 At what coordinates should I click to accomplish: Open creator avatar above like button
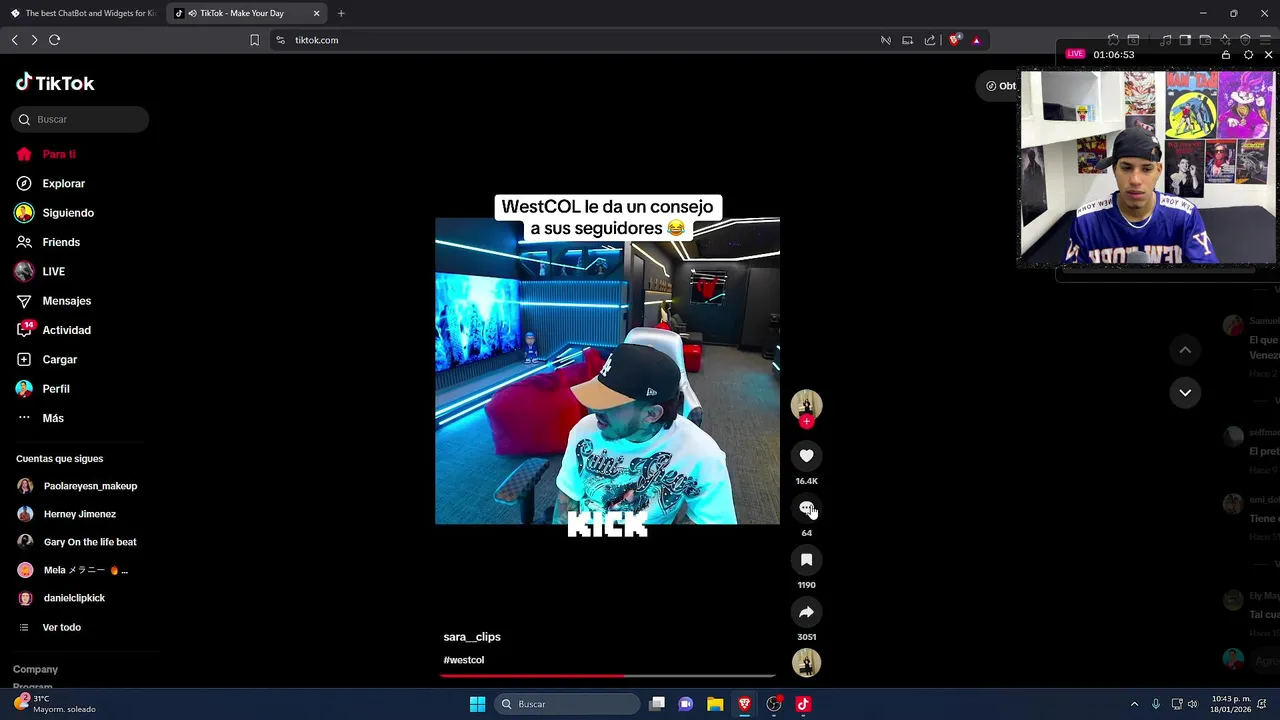(806, 404)
